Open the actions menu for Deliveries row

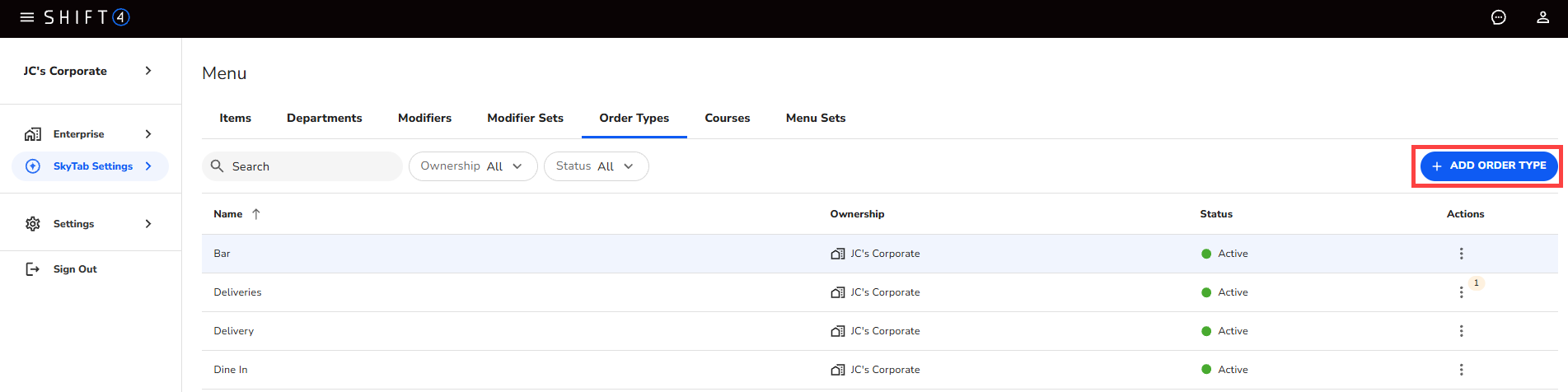pos(1461,292)
